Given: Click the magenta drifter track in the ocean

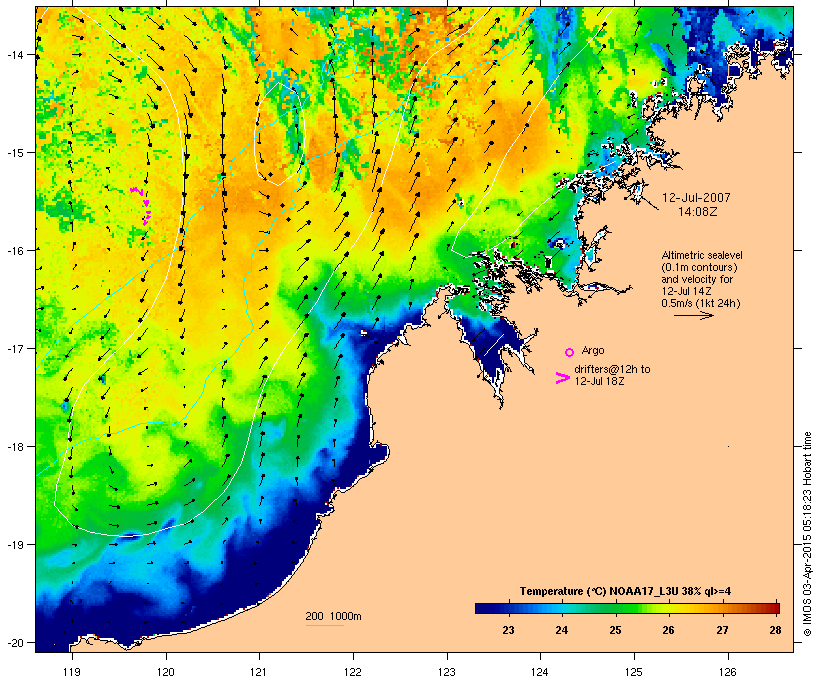Looking at the screenshot, I should point(141,206).
